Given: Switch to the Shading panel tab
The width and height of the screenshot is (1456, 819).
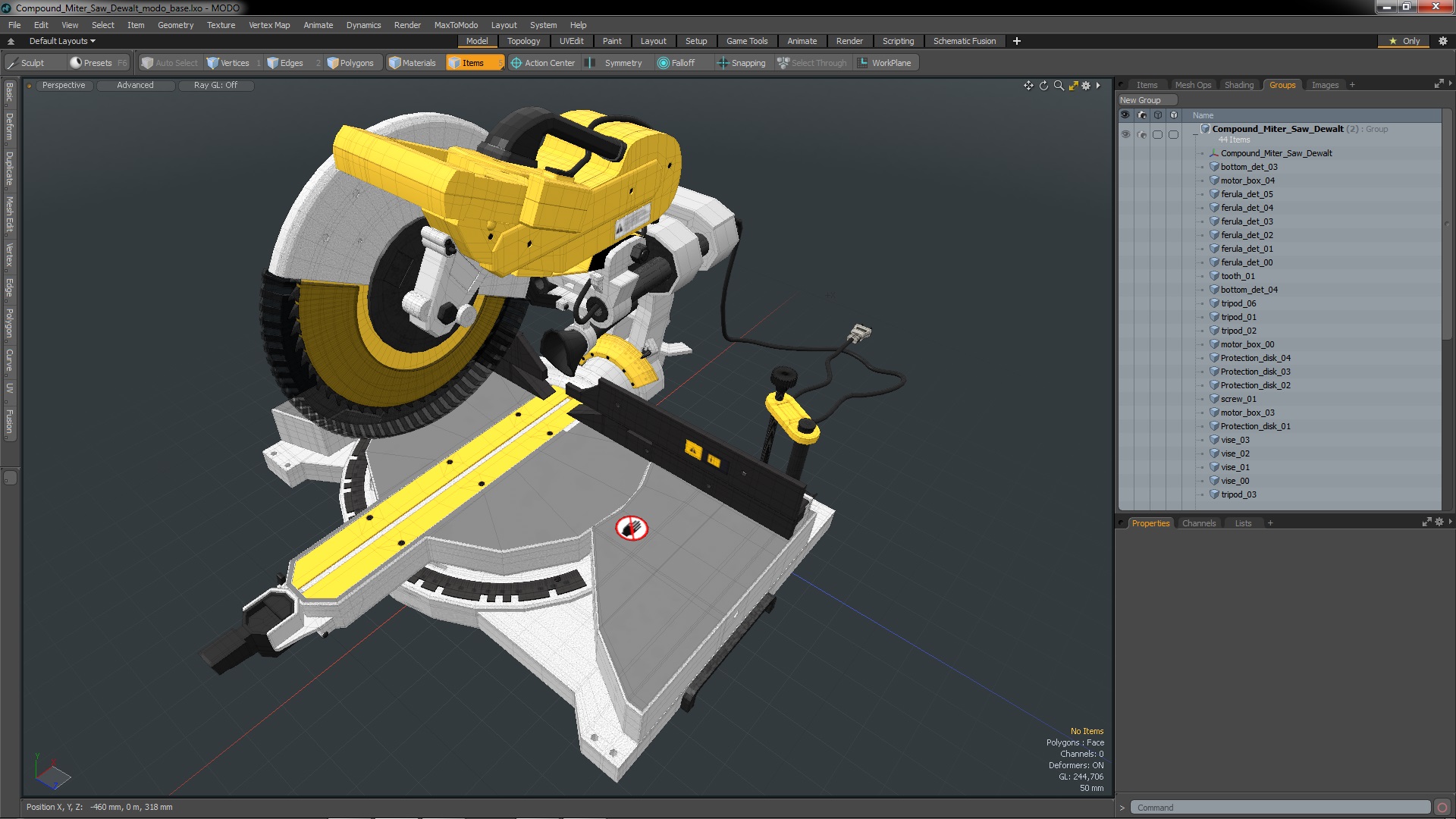Looking at the screenshot, I should 1239,85.
